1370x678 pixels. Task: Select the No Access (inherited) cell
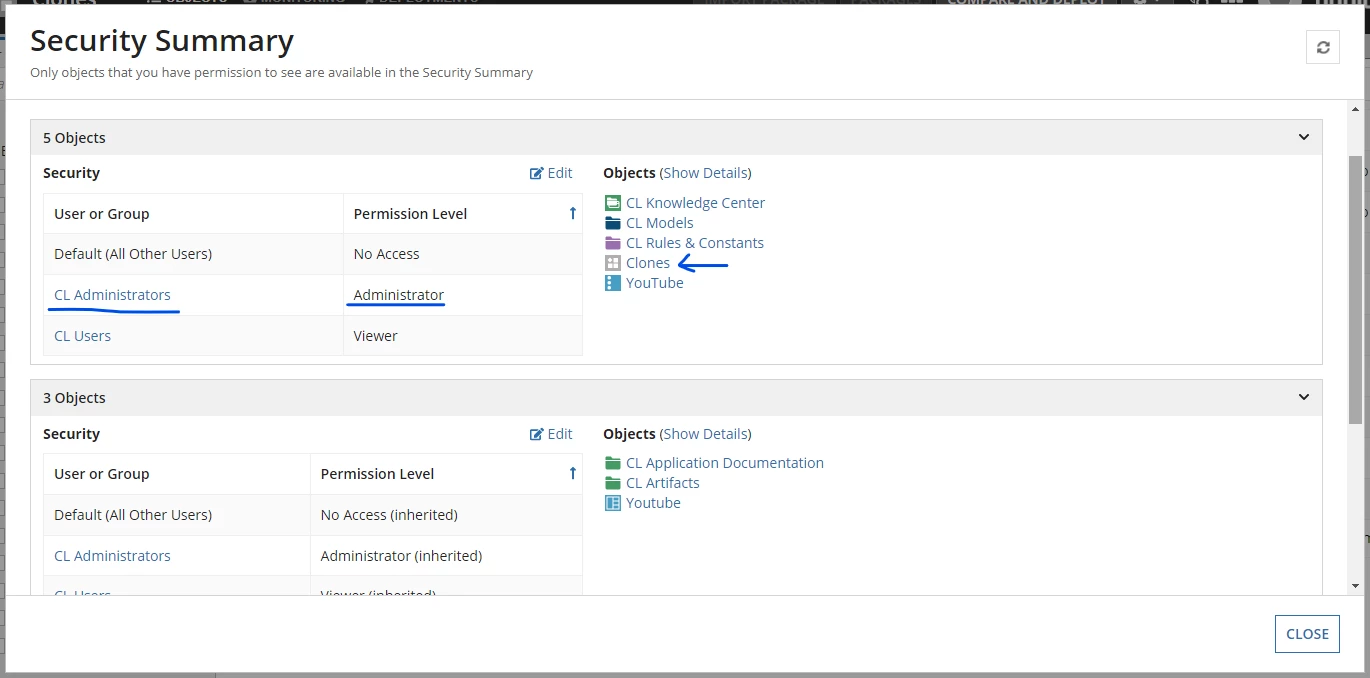pos(446,515)
